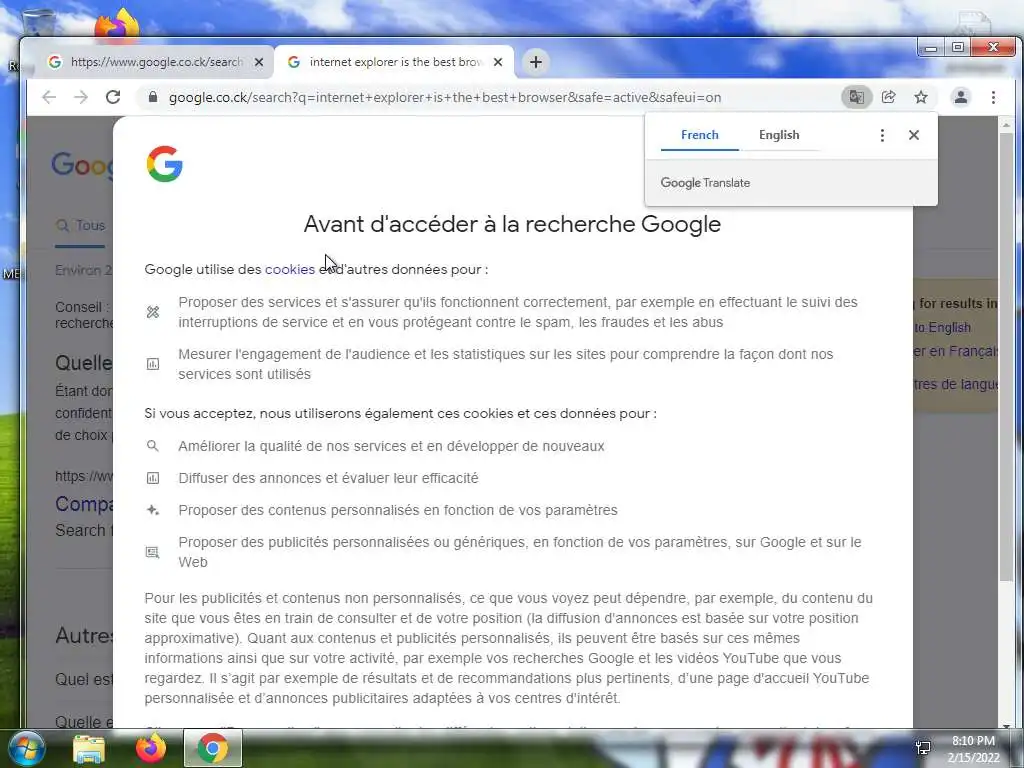
Task: Switch to the https://www.google.co.ck/search tab
Action: [151, 62]
